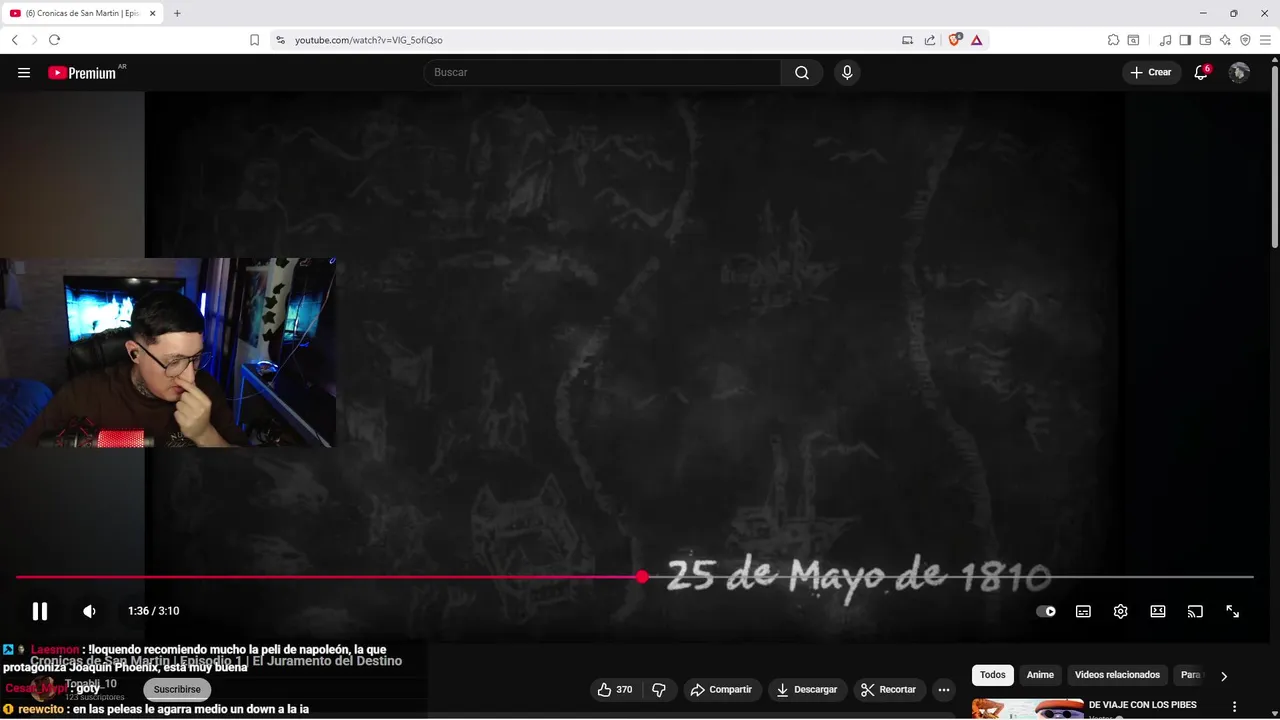Open the media playlist music-note icon
The width and height of the screenshot is (1280, 720).
point(1165,40)
